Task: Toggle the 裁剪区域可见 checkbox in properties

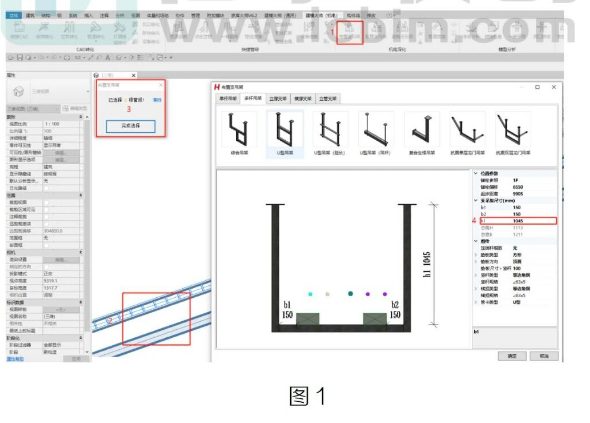Action: [x=46, y=210]
